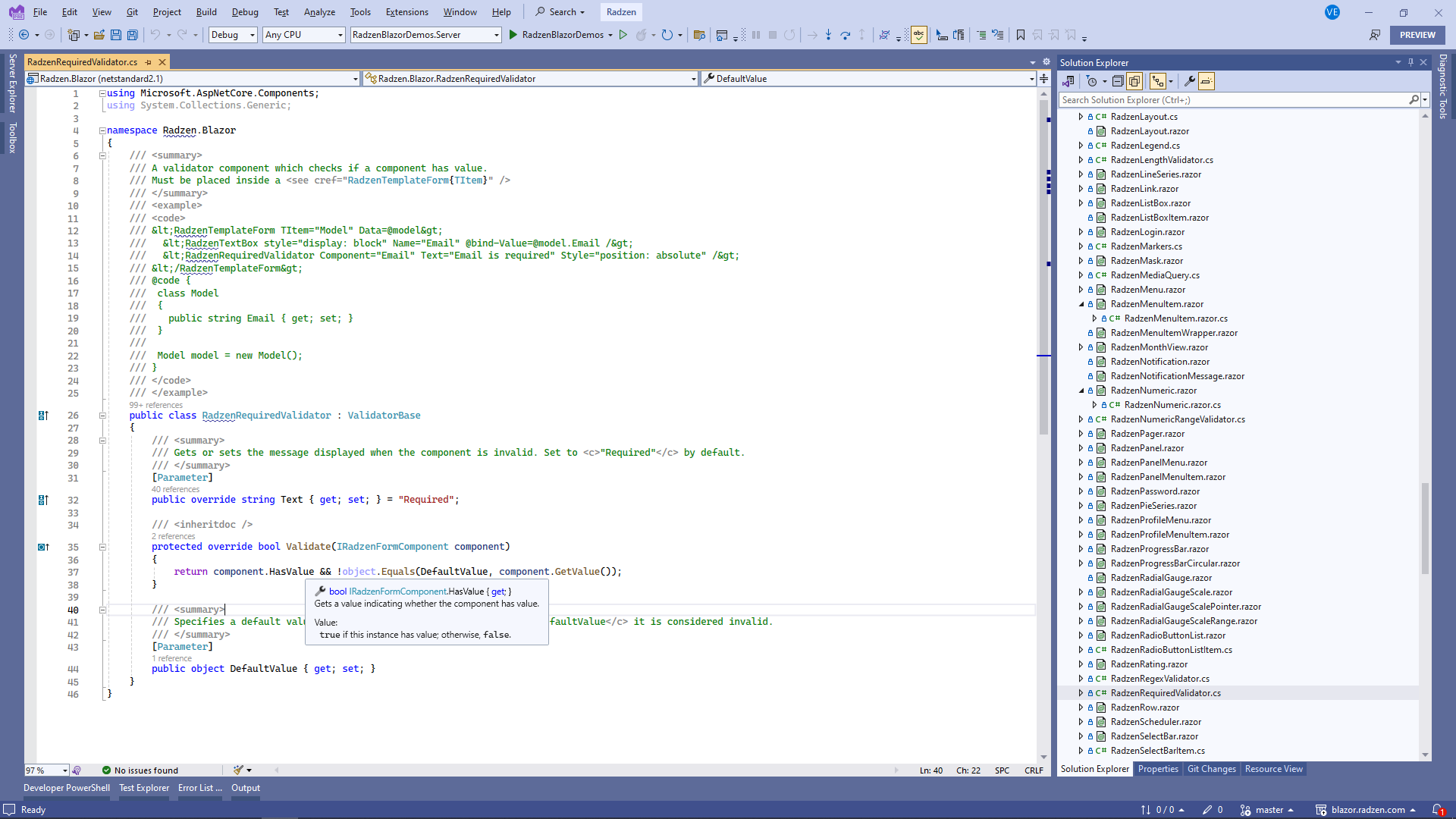Click the Switch Views icon in Solution Explorer

tap(1068, 81)
